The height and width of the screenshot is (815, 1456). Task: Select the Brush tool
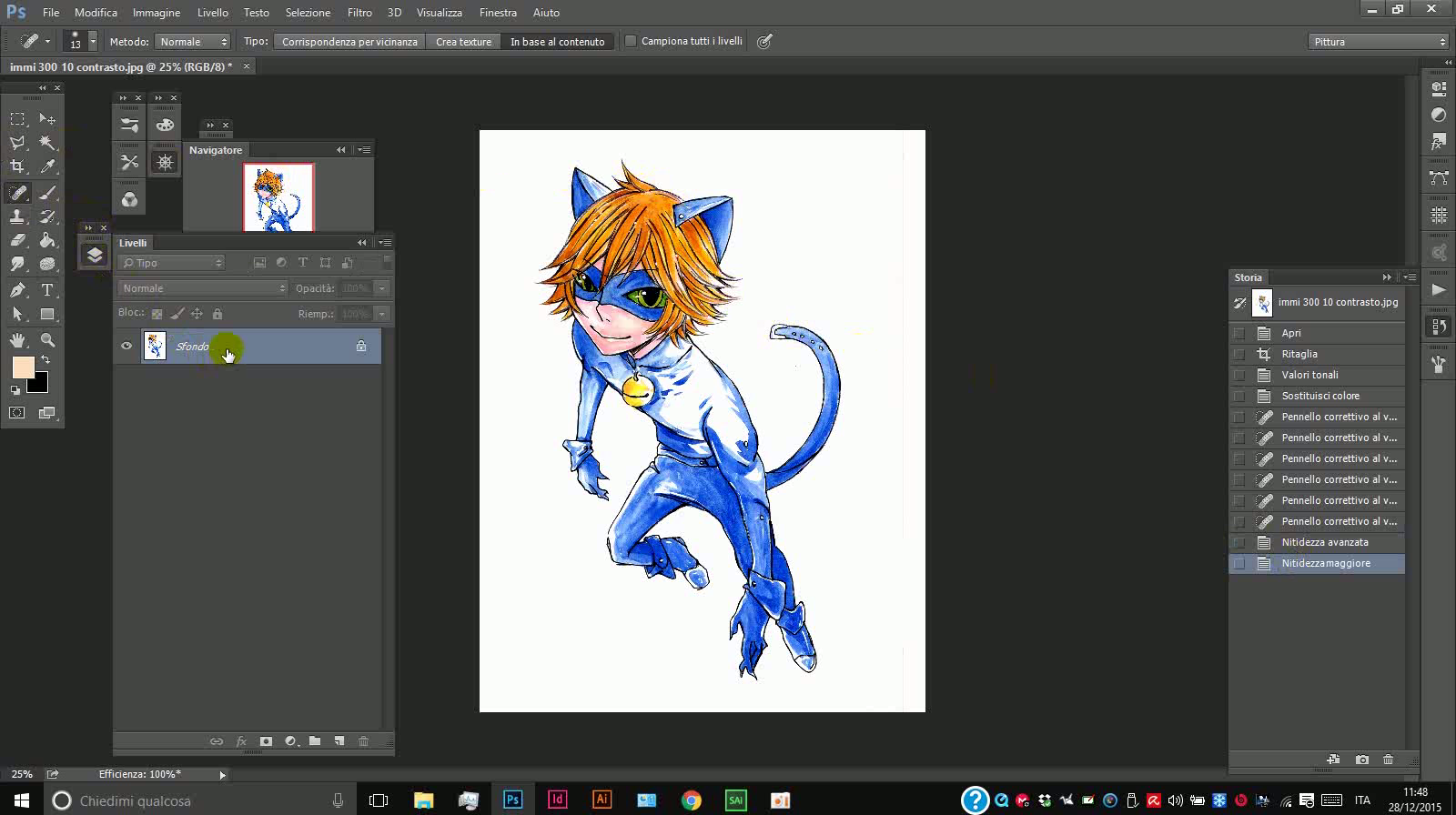coord(47,192)
